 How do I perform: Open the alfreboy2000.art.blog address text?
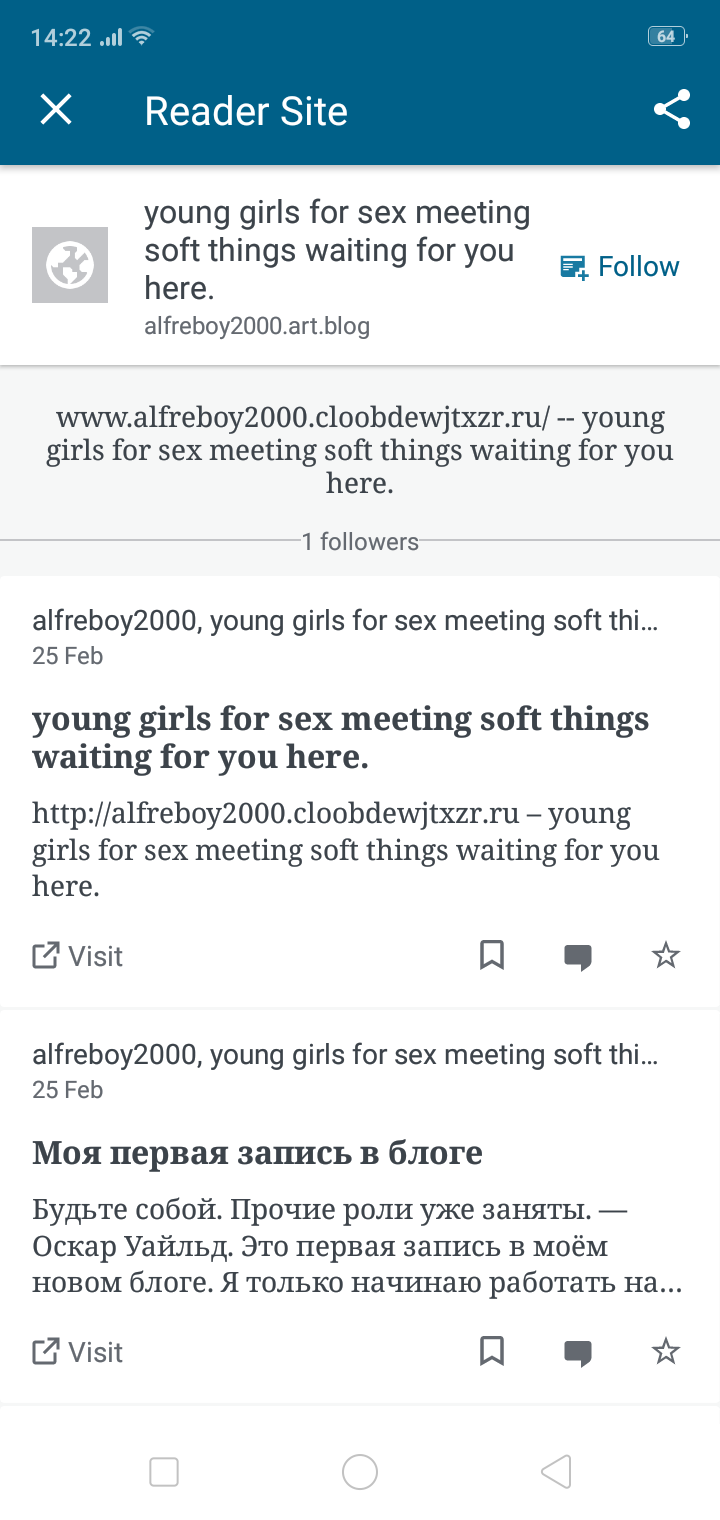(257, 326)
